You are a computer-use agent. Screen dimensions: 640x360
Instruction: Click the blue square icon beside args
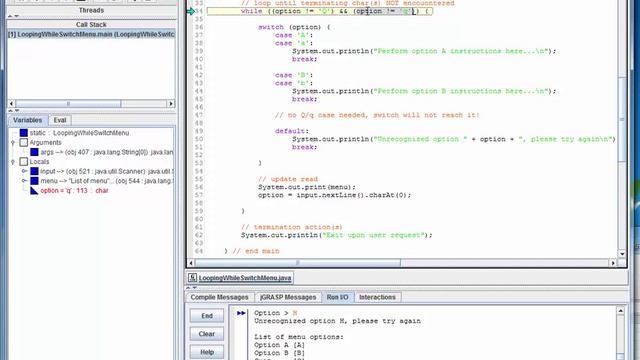34,152
